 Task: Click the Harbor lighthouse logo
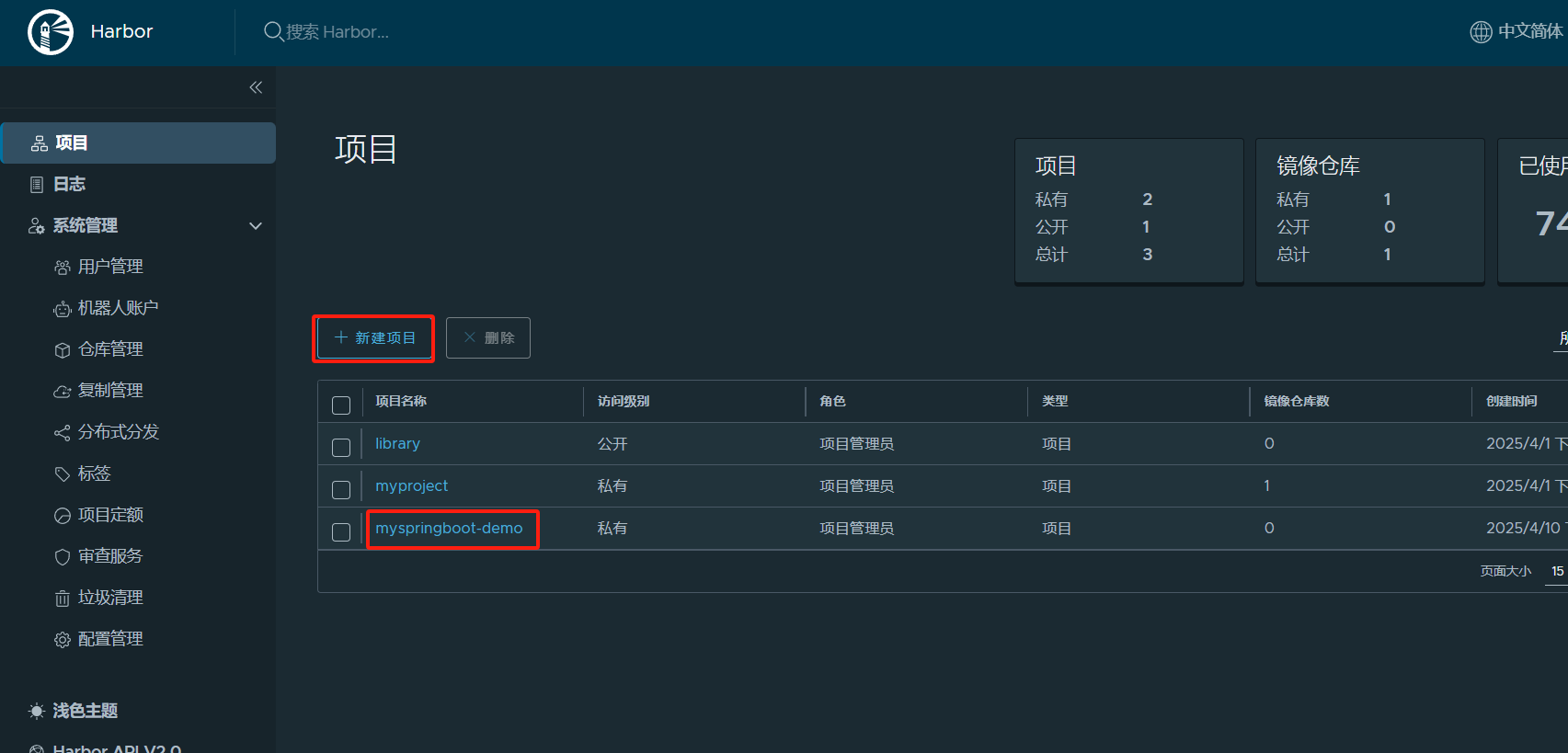pyautogui.click(x=51, y=32)
